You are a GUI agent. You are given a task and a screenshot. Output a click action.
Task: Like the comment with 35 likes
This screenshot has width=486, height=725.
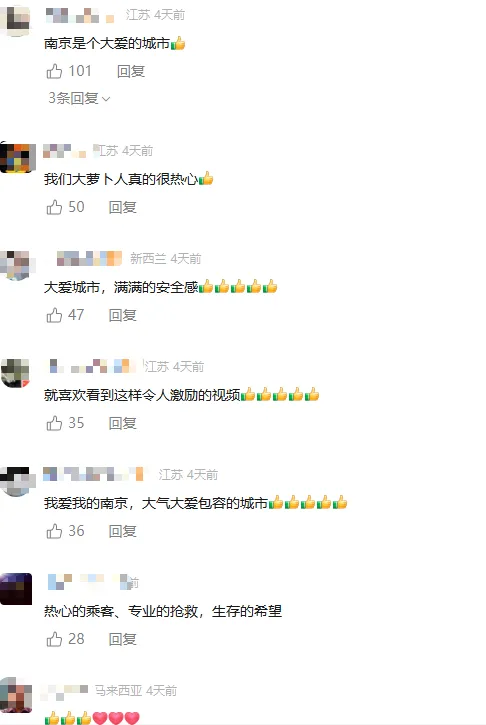tap(55, 423)
